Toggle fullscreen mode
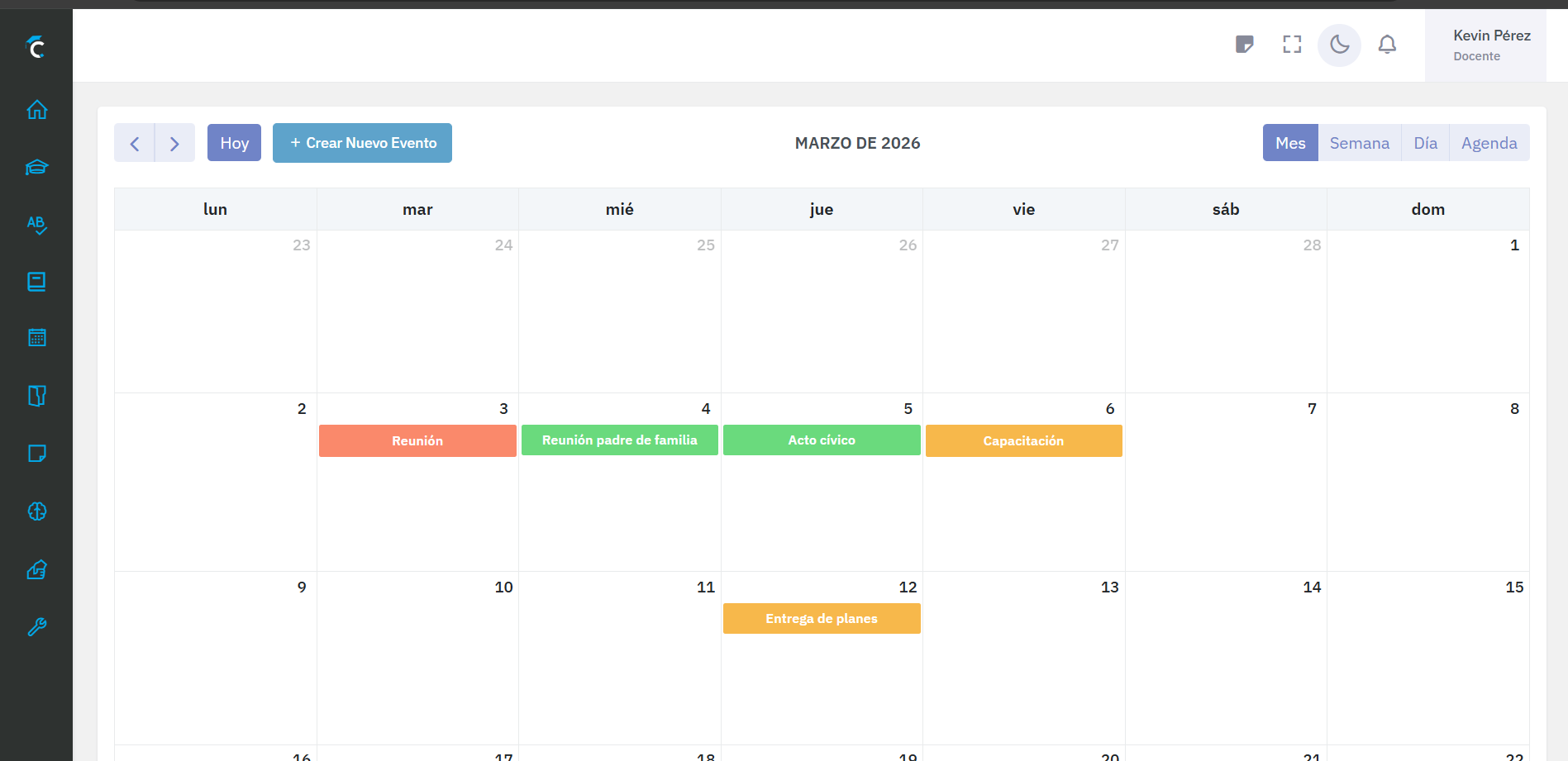Viewport: 1568px width, 761px height. pyautogui.click(x=1291, y=45)
